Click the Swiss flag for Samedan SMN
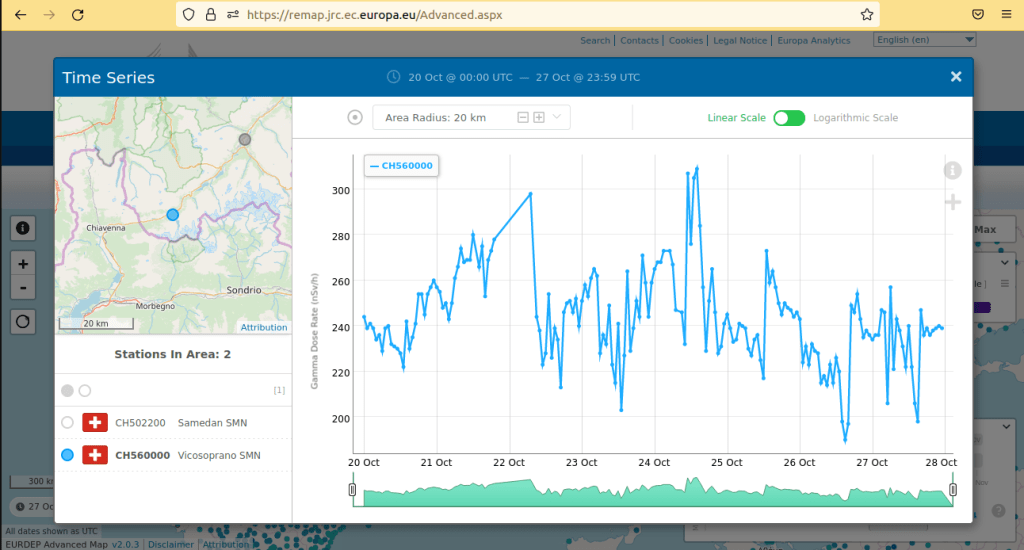 pyautogui.click(x=95, y=423)
